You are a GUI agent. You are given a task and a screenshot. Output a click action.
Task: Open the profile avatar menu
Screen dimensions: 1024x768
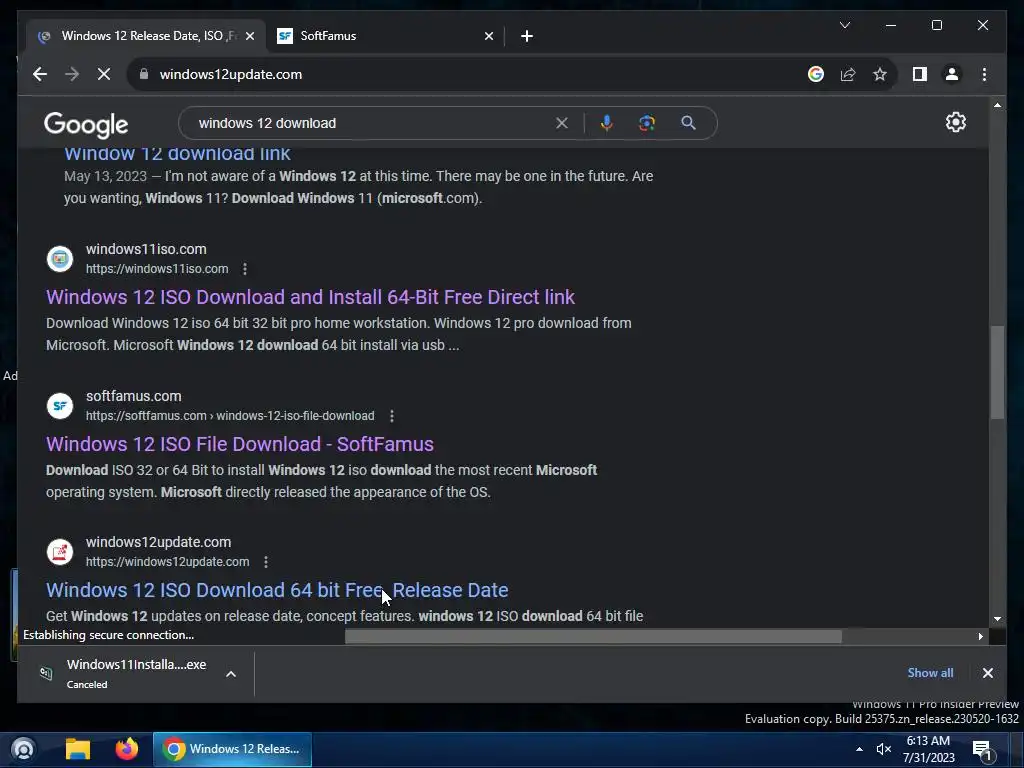(952, 74)
